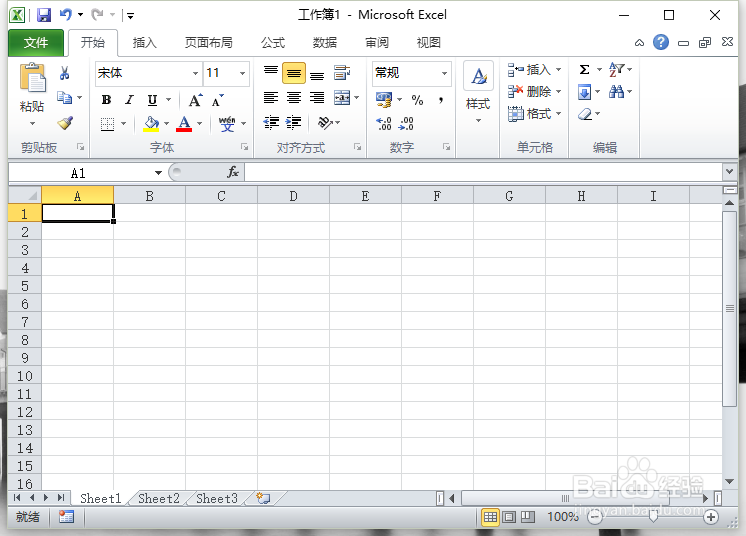Click the Increase Decimal icon
This screenshot has width=746, height=536.
point(384,124)
